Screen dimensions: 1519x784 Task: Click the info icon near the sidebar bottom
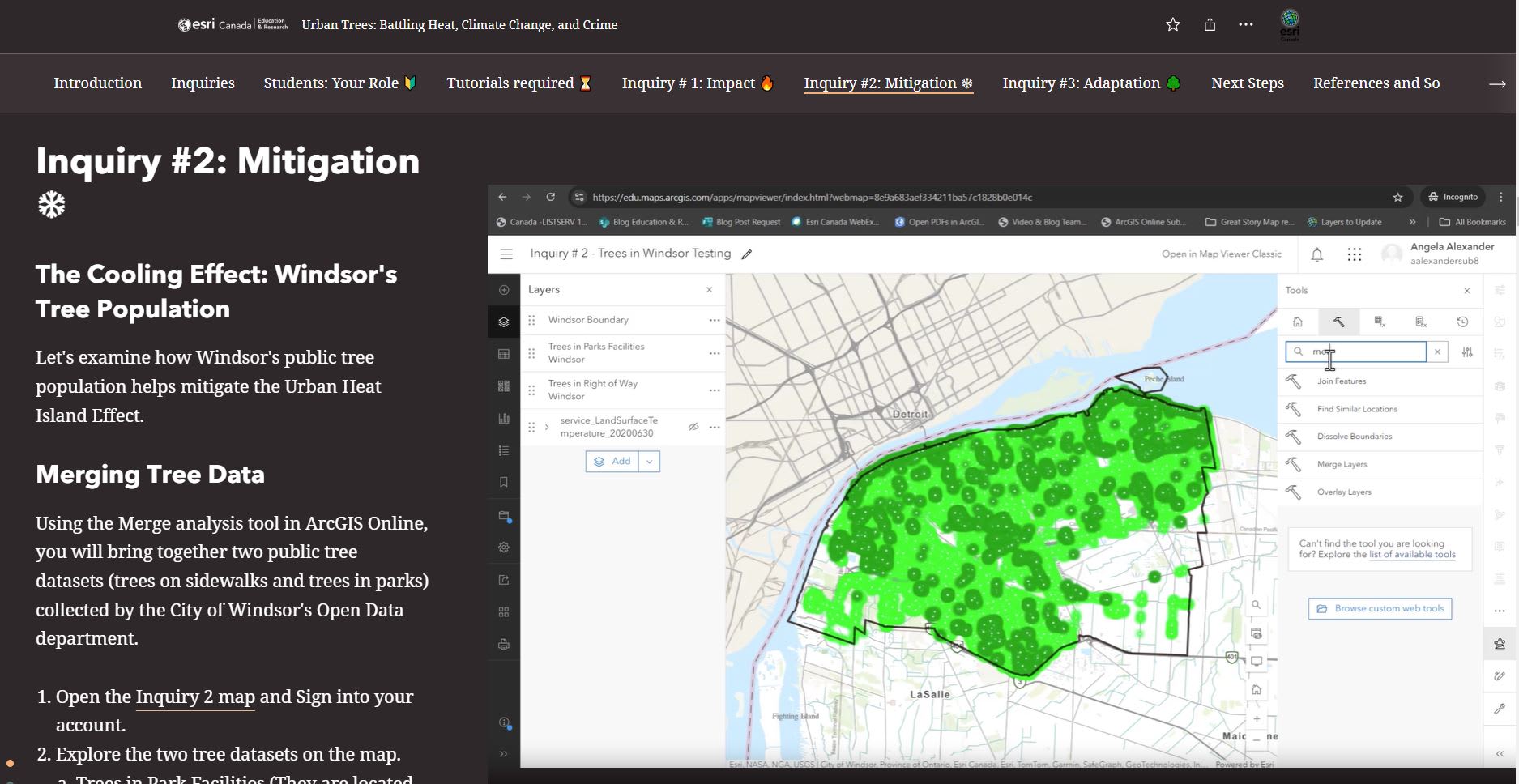[x=504, y=722]
